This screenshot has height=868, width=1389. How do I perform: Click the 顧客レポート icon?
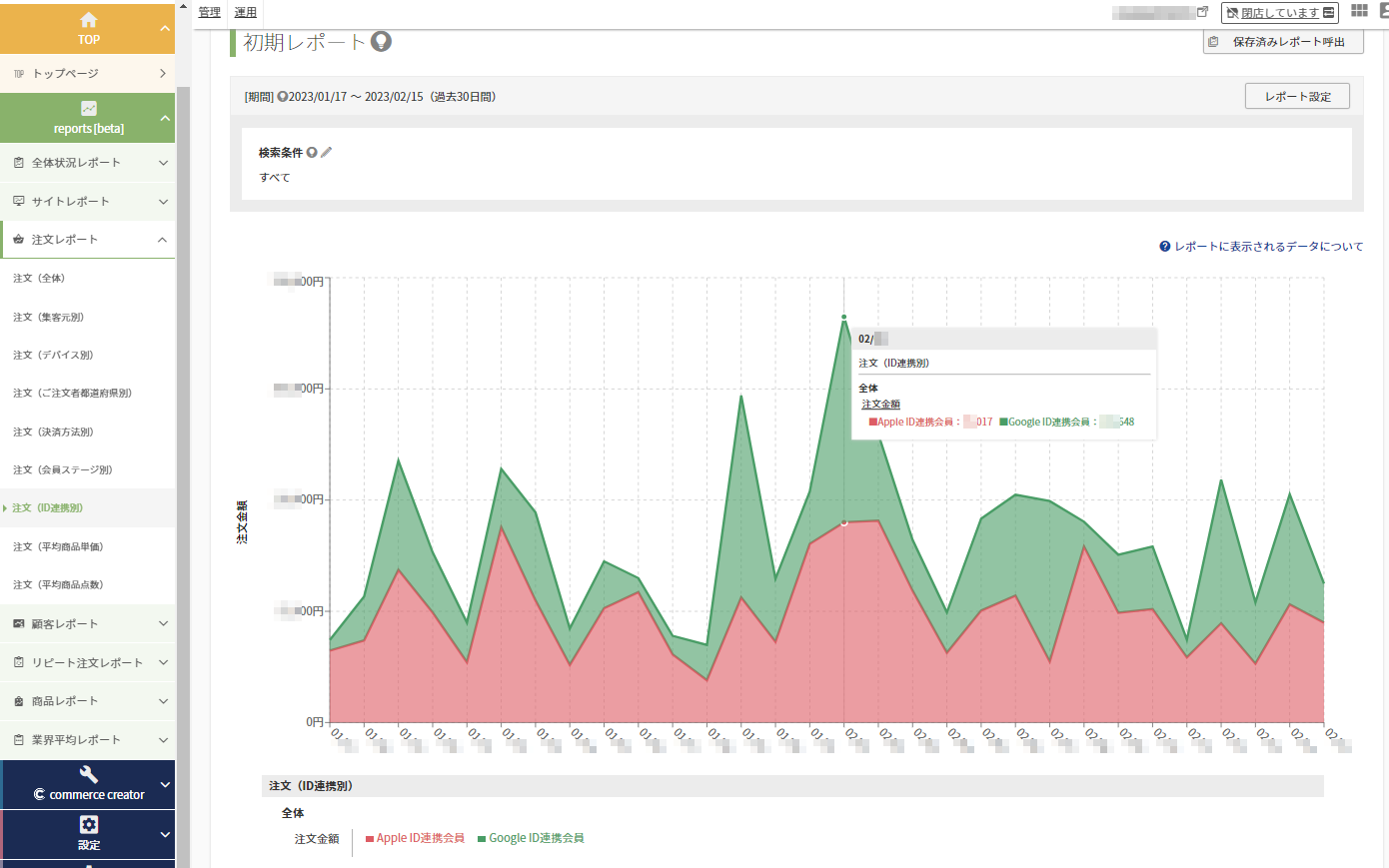pyautogui.click(x=19, y=624)
